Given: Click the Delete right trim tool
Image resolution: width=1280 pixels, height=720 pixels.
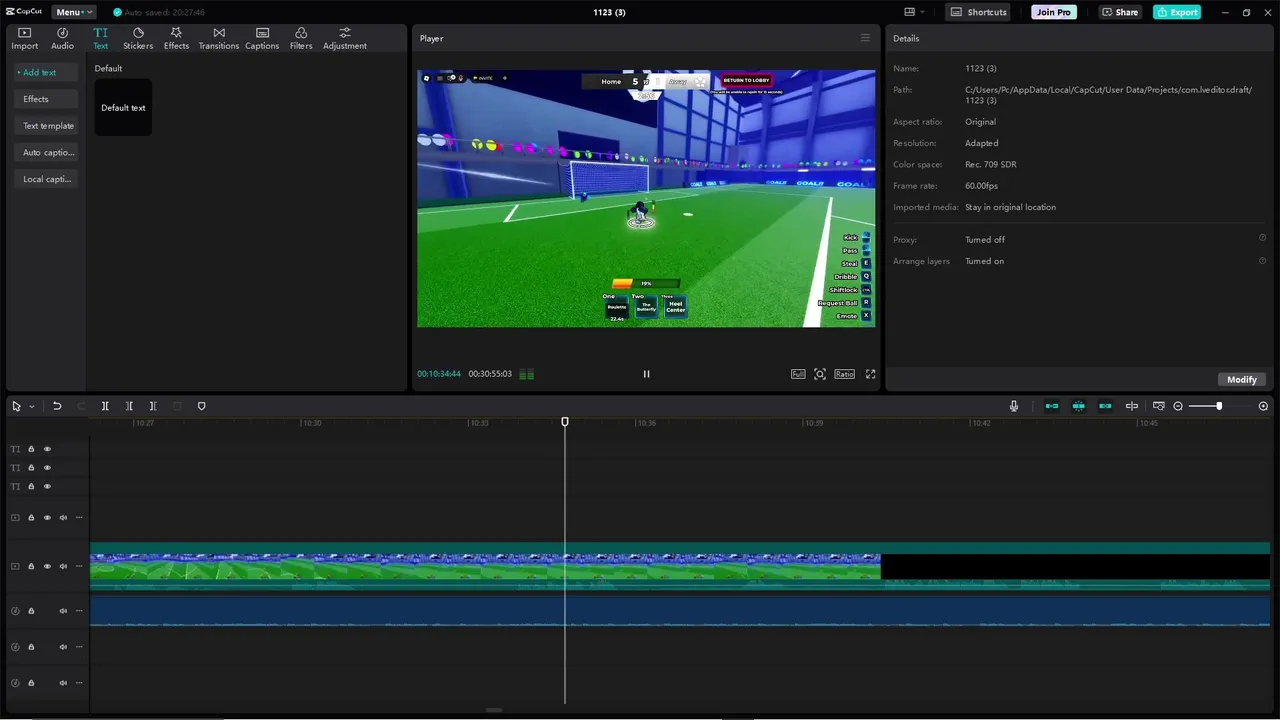Looking at the screenshot, I should [153, 406].
